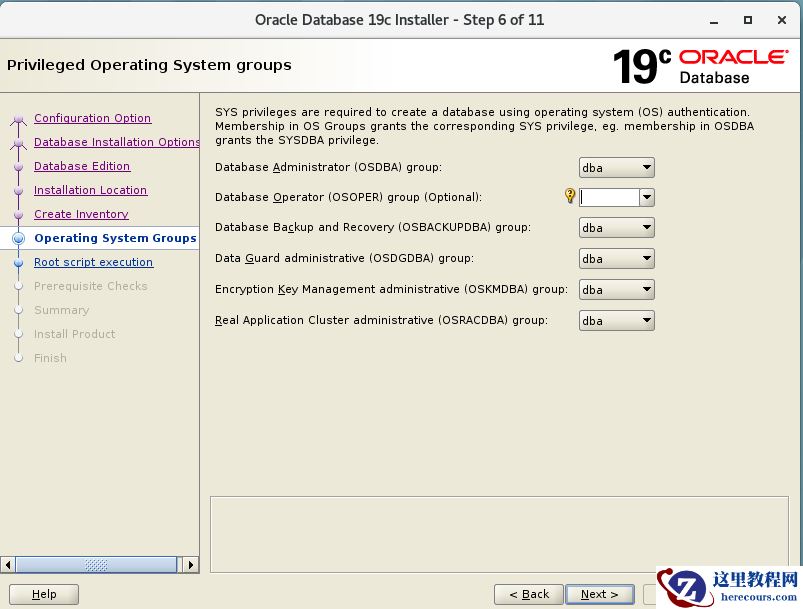
Task: Expand the OSOPER group dropdown arrow
Action: 647,197
